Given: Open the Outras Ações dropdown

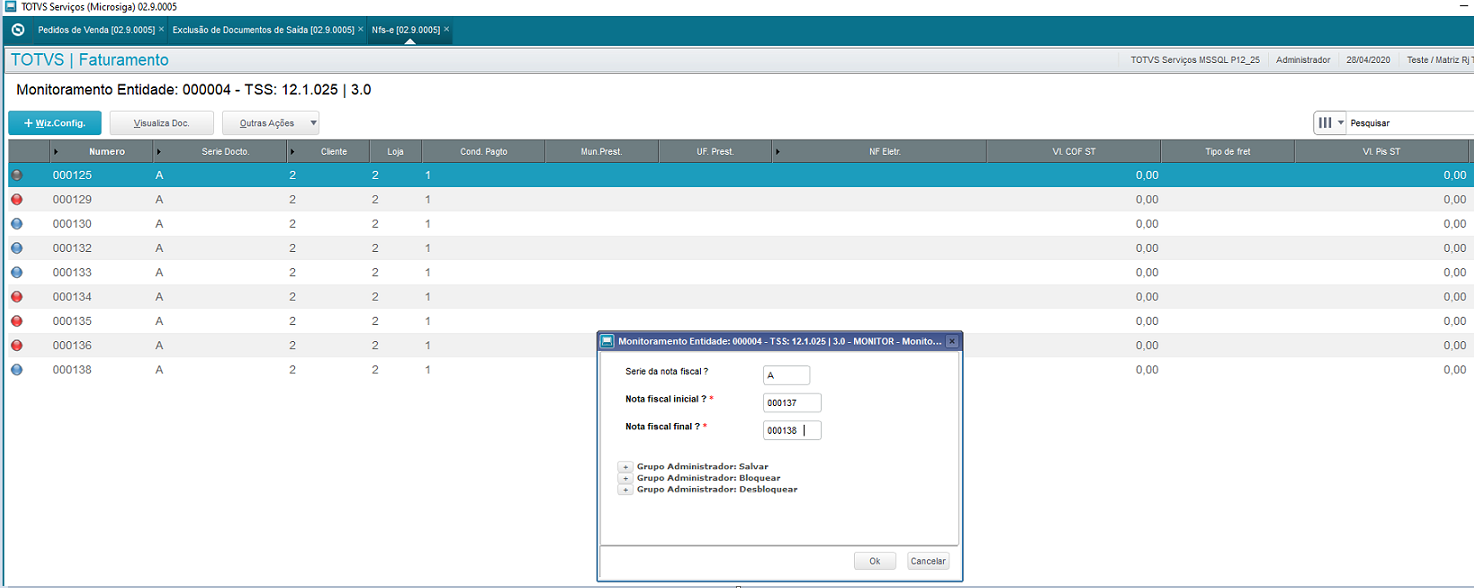Looking at the screenshot, I should pyautogui.click(x=270, y=123).
